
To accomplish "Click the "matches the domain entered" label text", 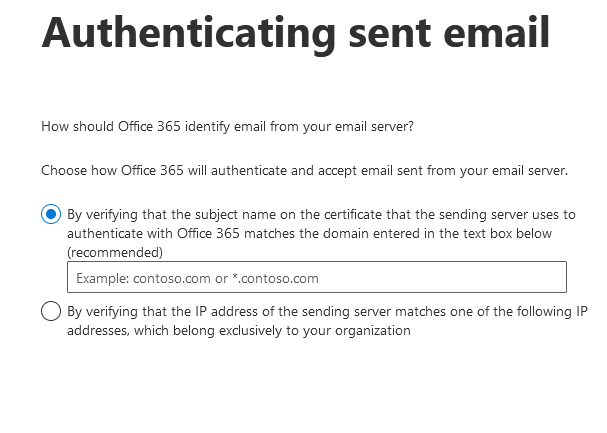I will click(335, 233).
